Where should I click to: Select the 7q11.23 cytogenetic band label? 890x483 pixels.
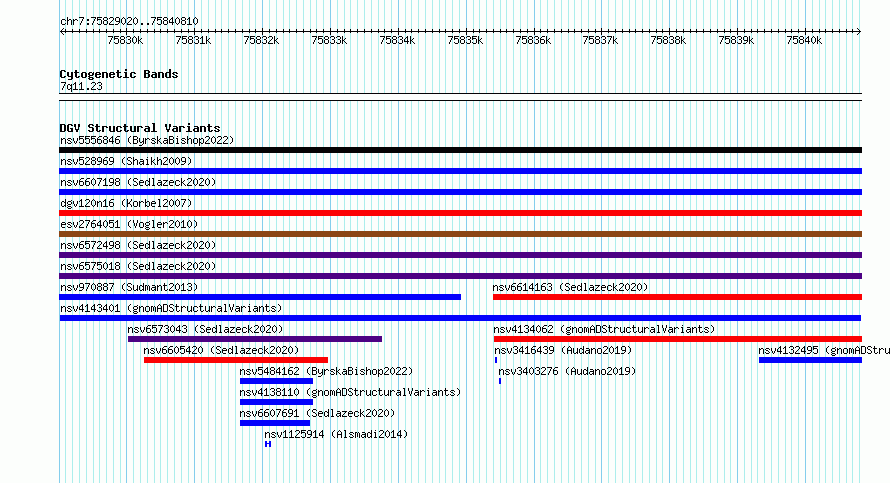coord(81,86)
